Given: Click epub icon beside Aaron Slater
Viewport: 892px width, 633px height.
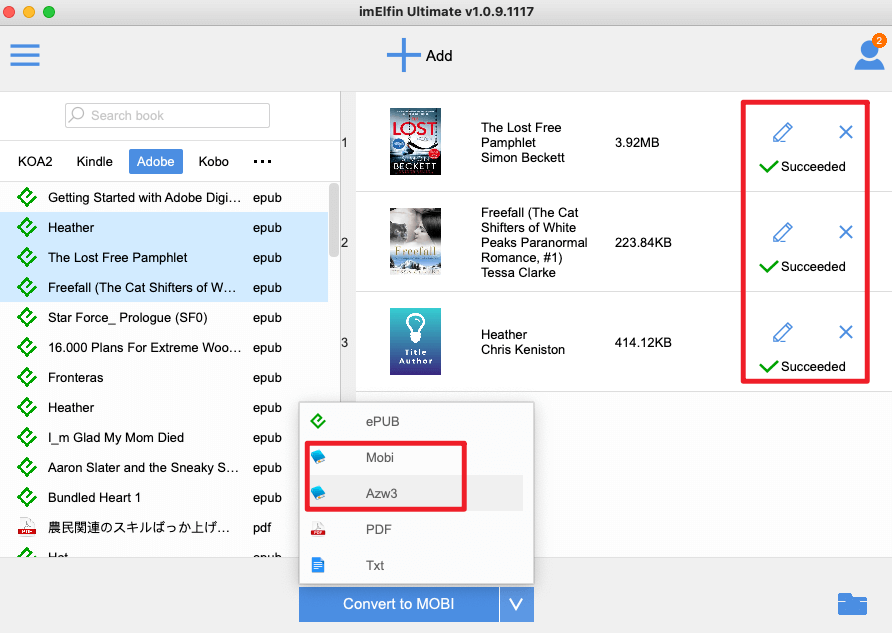Looking at the screenshot, I should click(x=27, y=467).
